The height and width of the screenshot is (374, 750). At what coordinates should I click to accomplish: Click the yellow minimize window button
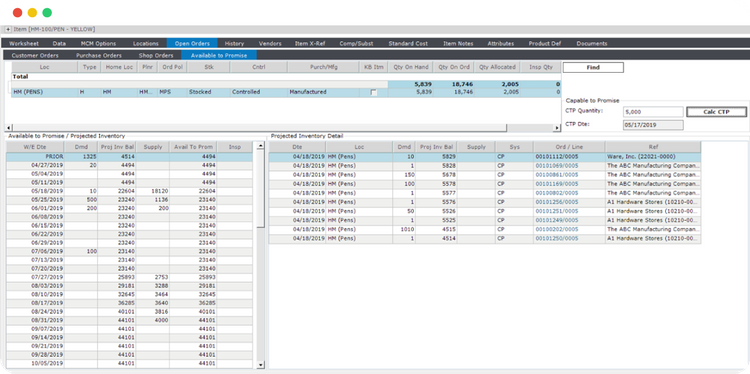click(x=32, y=12)
